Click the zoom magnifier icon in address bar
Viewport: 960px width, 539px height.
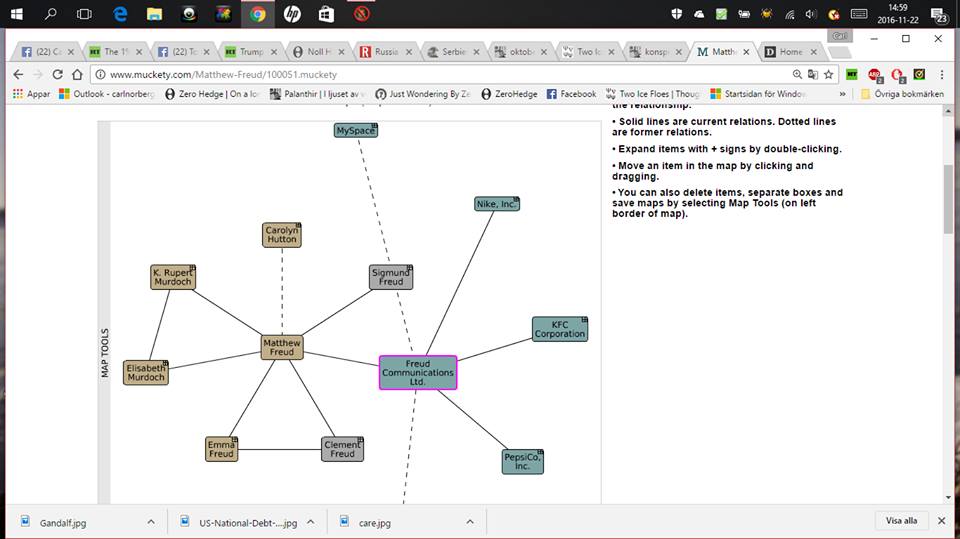pos(796,74)
